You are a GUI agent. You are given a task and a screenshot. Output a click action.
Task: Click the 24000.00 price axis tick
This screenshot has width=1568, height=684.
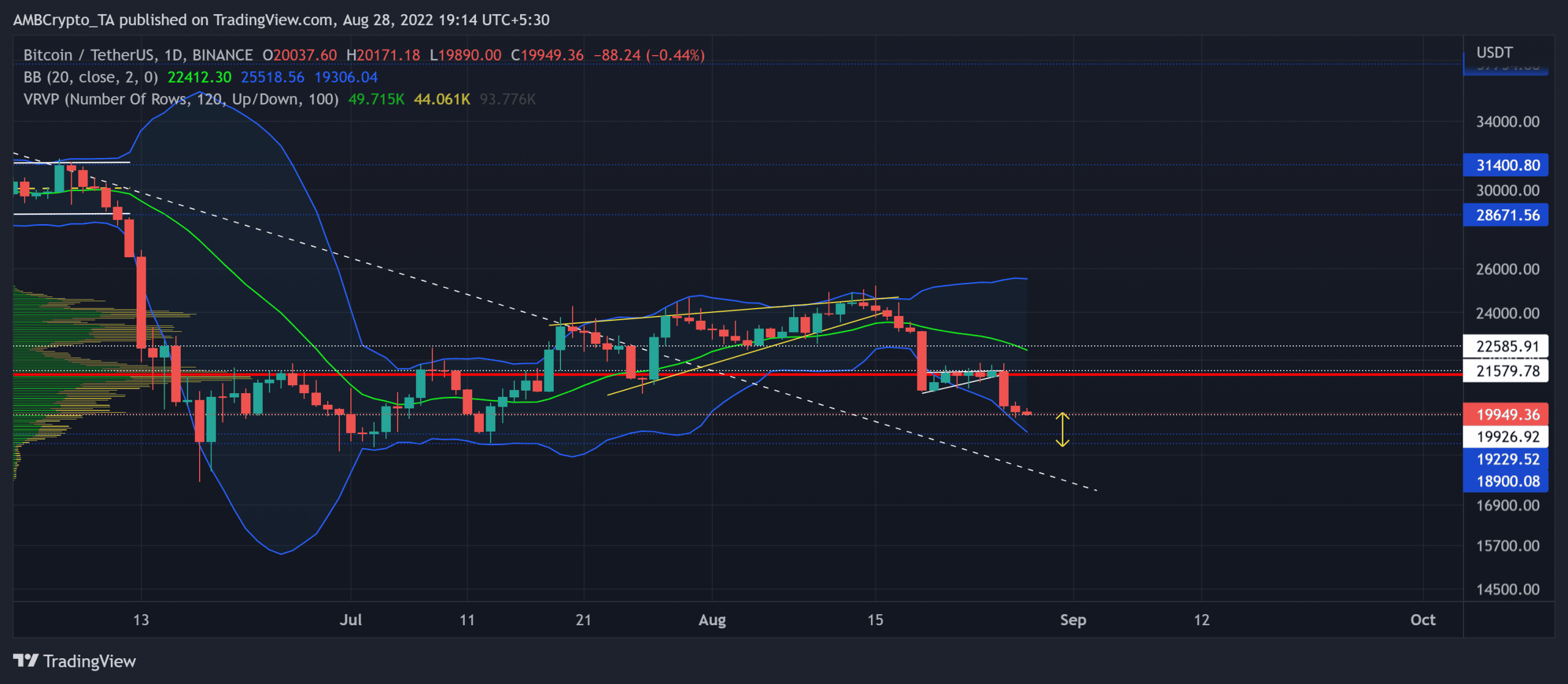[x=1507, y=313]
